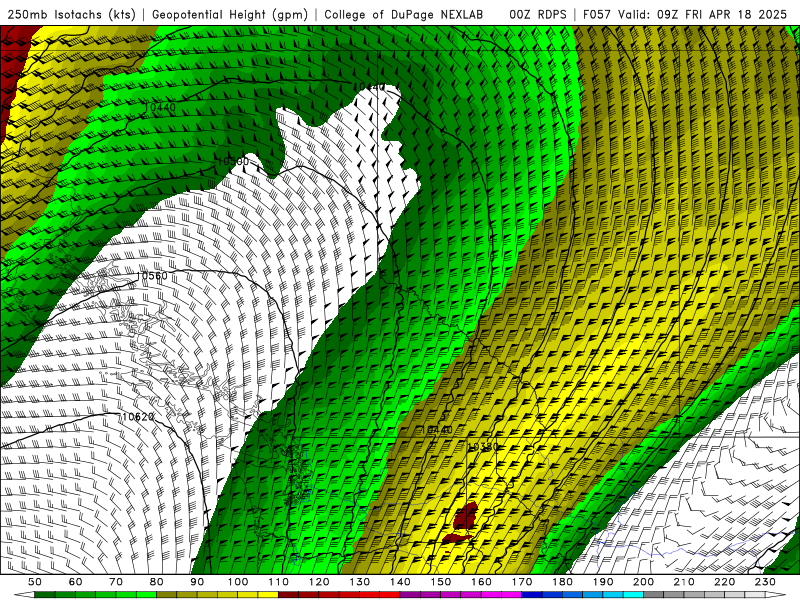Click the '160' value on the color scale

click(481, 582)
